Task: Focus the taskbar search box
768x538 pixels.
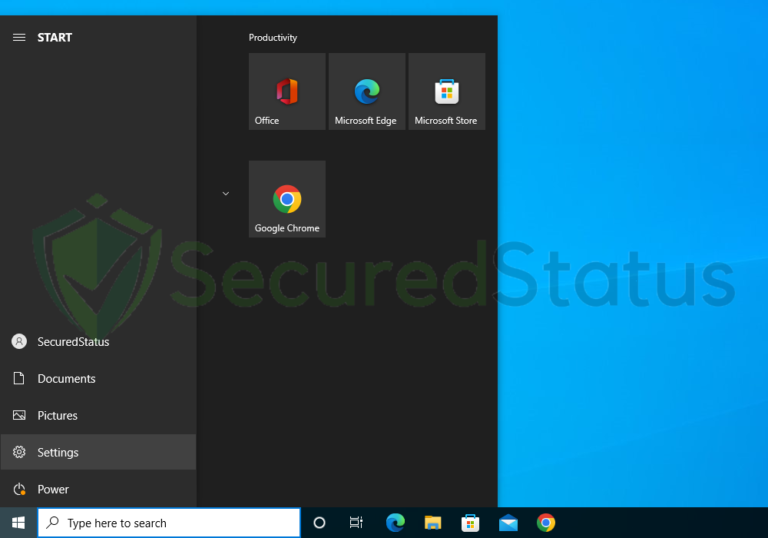Action: [x=169, y=523]
